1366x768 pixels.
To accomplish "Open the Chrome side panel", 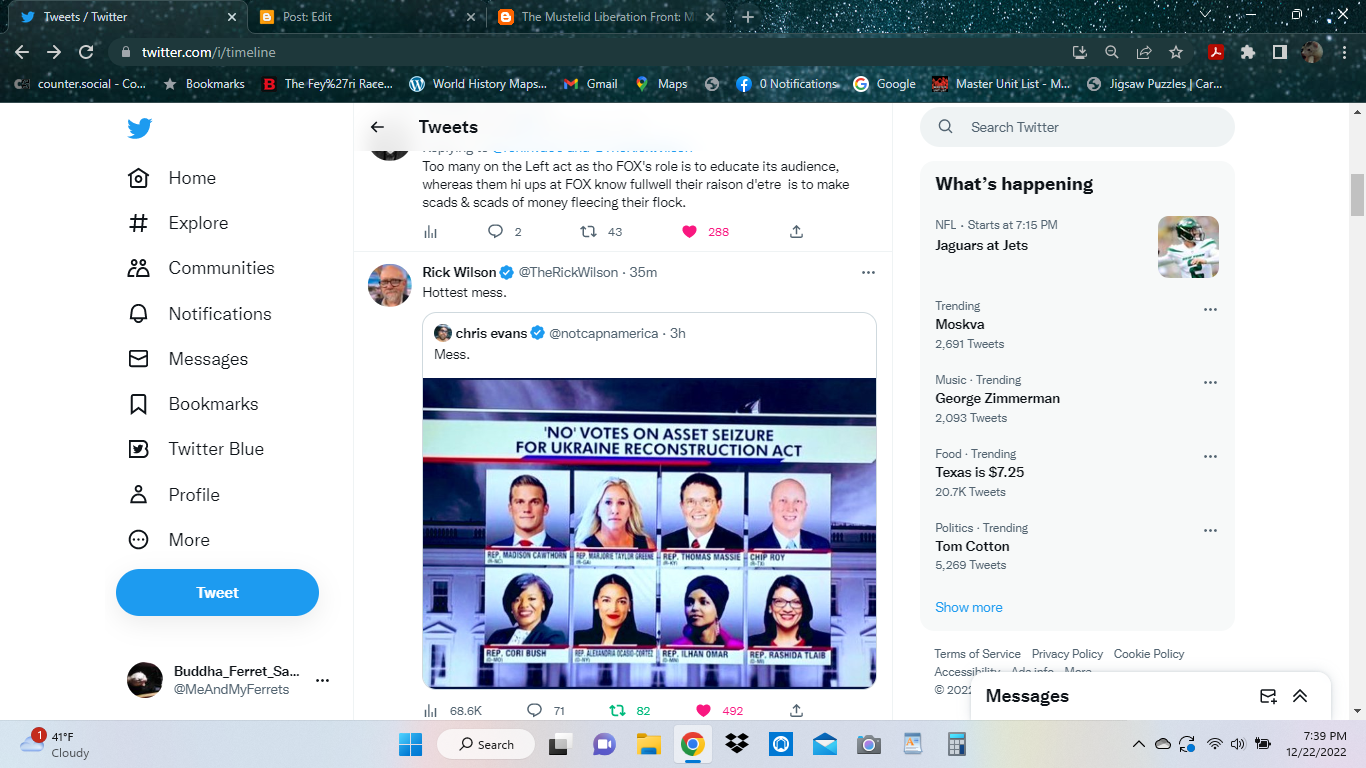I will tap(1279, 52).
